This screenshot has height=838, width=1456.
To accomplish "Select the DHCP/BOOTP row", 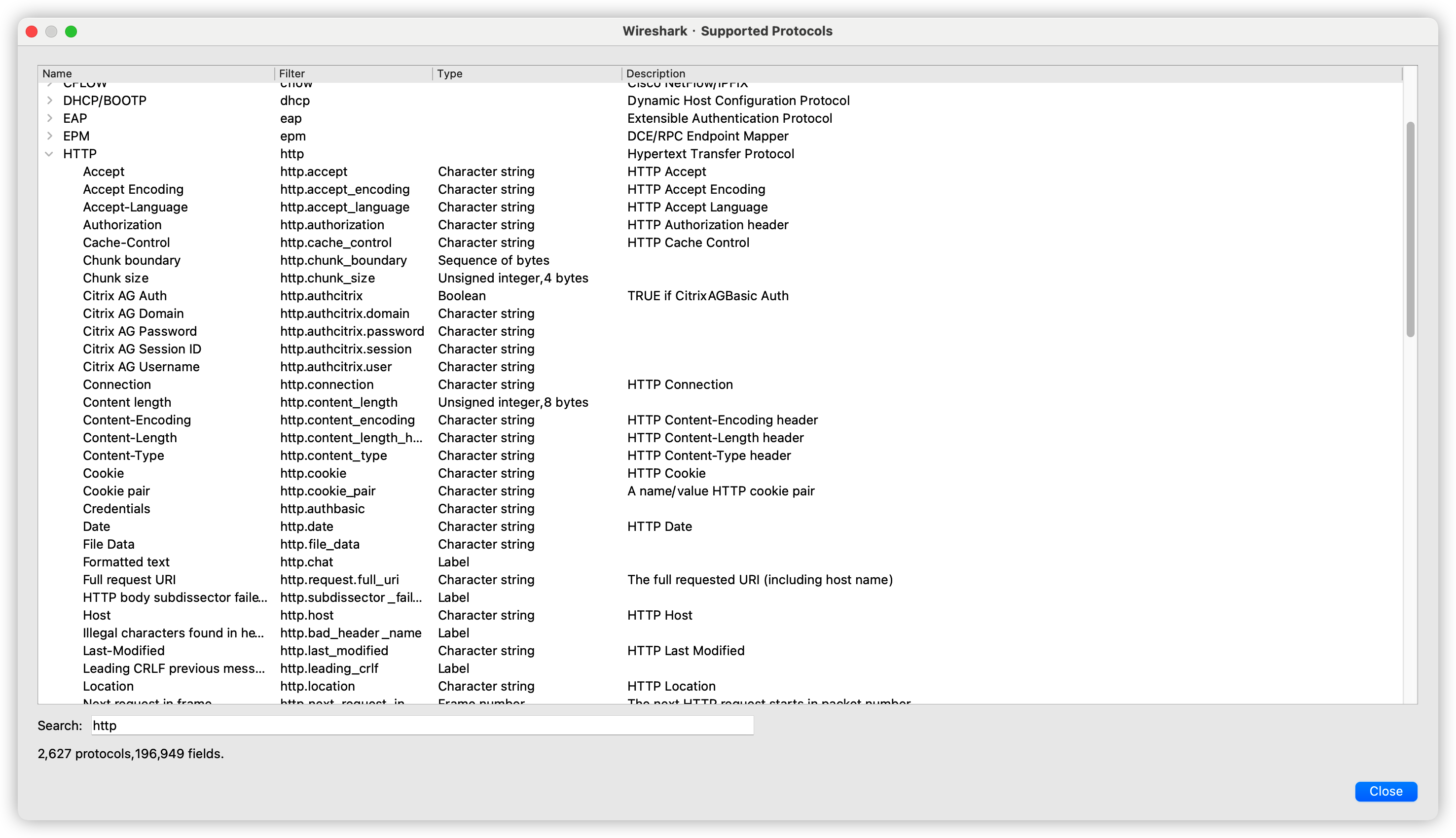I will tap(720, 101).
